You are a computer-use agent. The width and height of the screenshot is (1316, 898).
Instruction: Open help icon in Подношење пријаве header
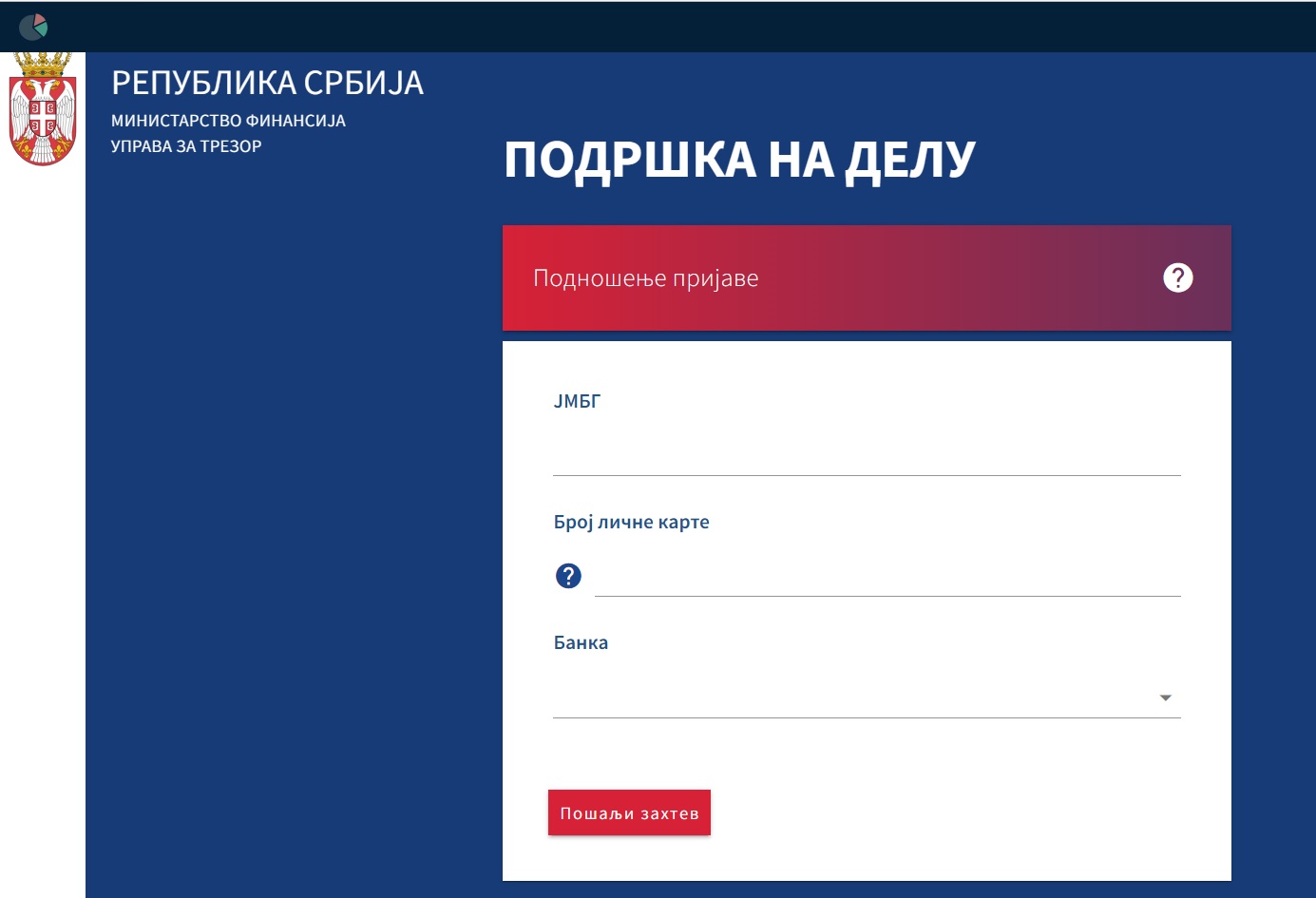pos(1178,277)
